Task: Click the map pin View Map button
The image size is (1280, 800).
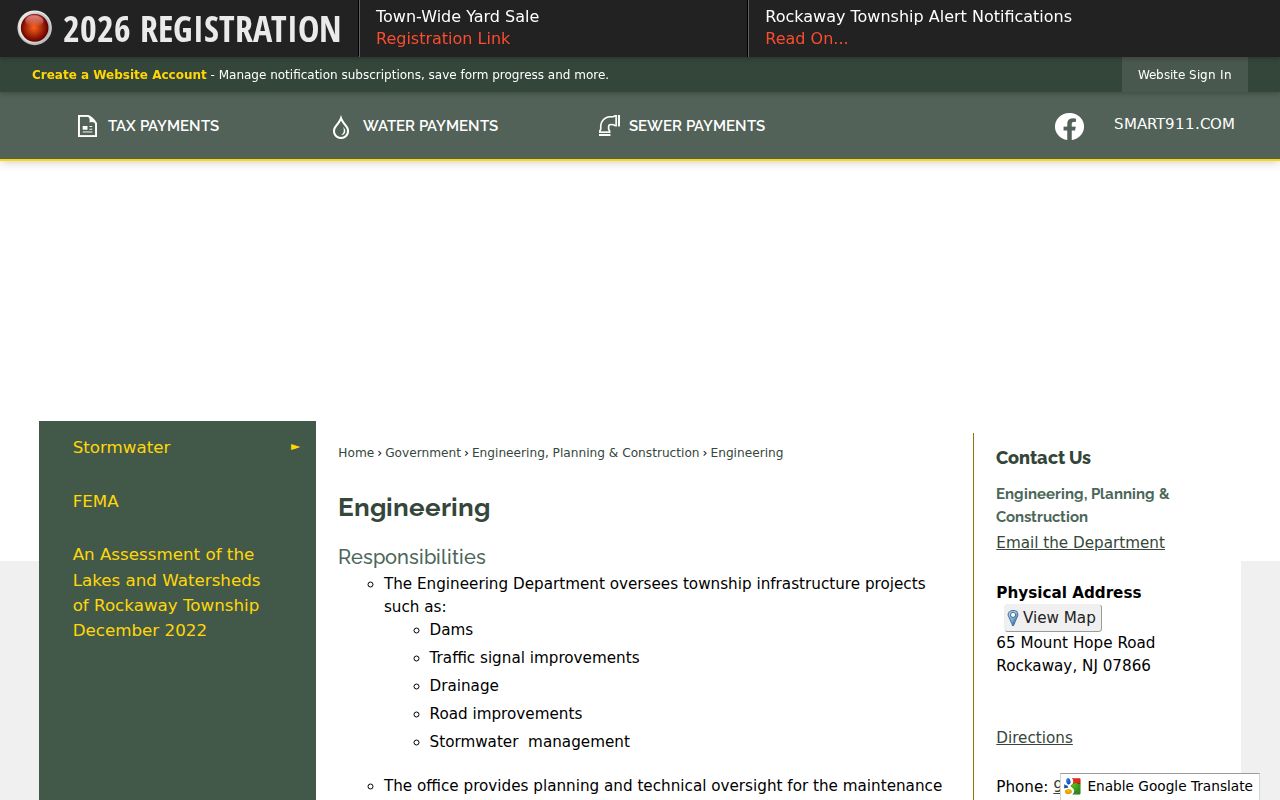Action: (1053, 618)
